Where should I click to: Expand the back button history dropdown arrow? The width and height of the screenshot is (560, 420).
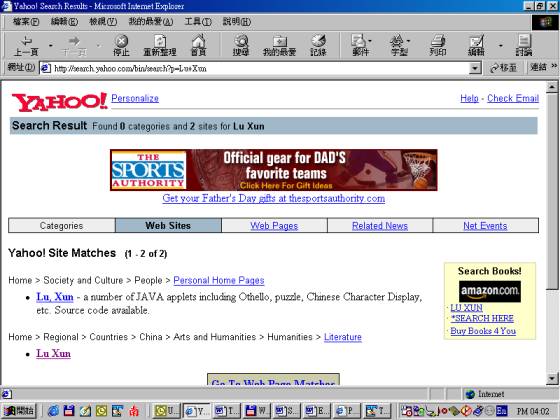[50, 46]
